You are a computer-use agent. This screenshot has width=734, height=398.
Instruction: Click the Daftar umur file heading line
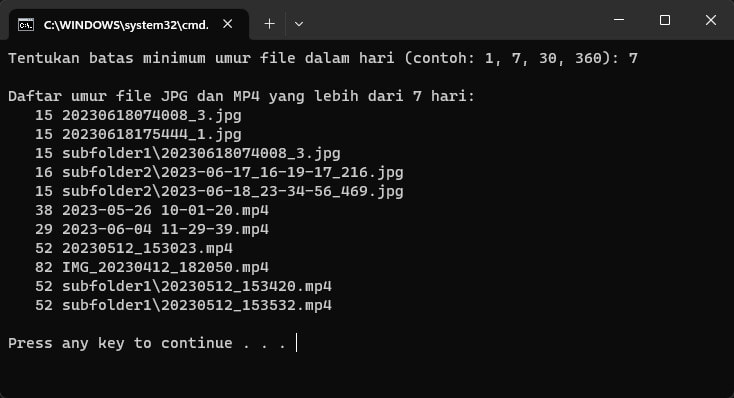242,96
